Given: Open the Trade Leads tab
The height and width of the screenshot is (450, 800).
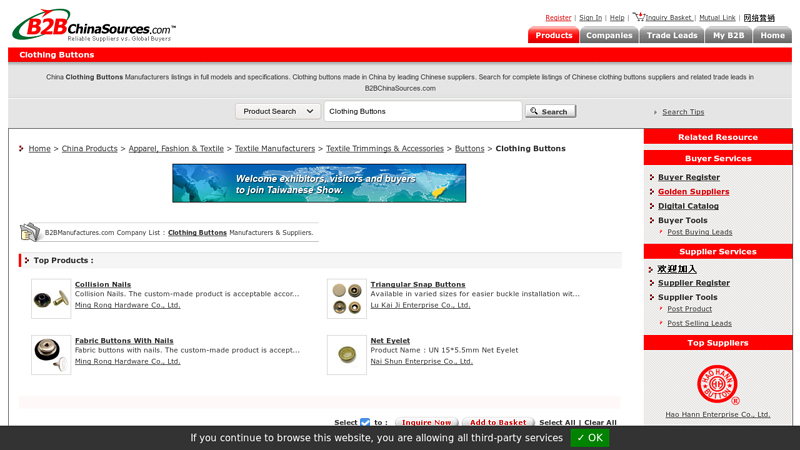Looking at the screenshot, I should point(671,35).
